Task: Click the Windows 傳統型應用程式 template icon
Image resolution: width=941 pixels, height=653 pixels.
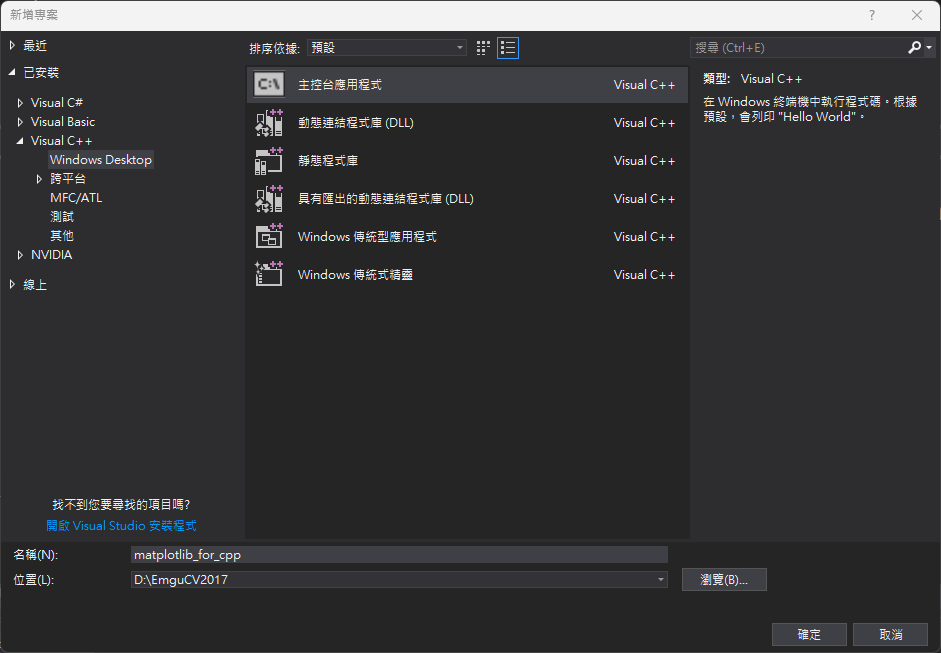Action: [x=269, y=236]
